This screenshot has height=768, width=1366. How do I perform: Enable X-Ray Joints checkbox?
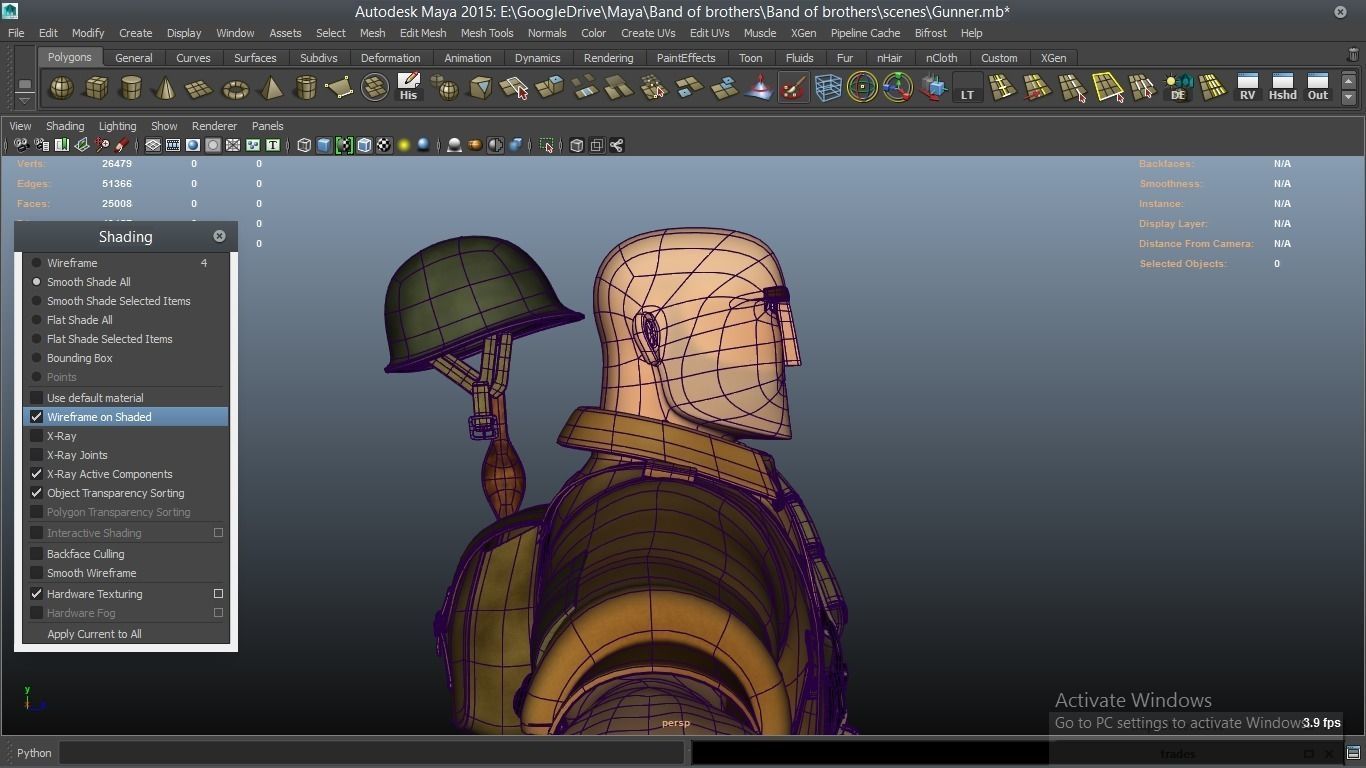coord(37,455)
